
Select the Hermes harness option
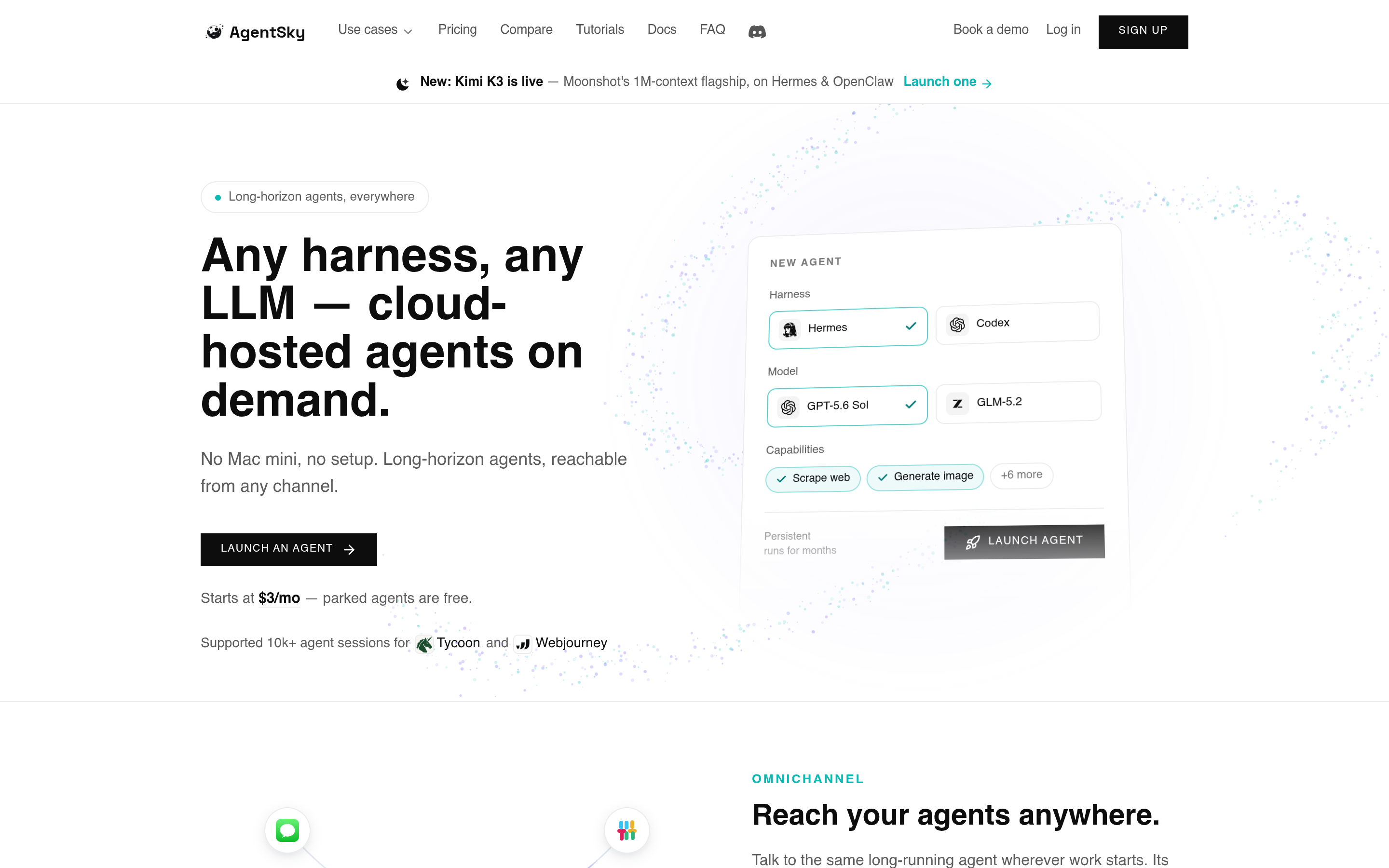tap(848, 328)
